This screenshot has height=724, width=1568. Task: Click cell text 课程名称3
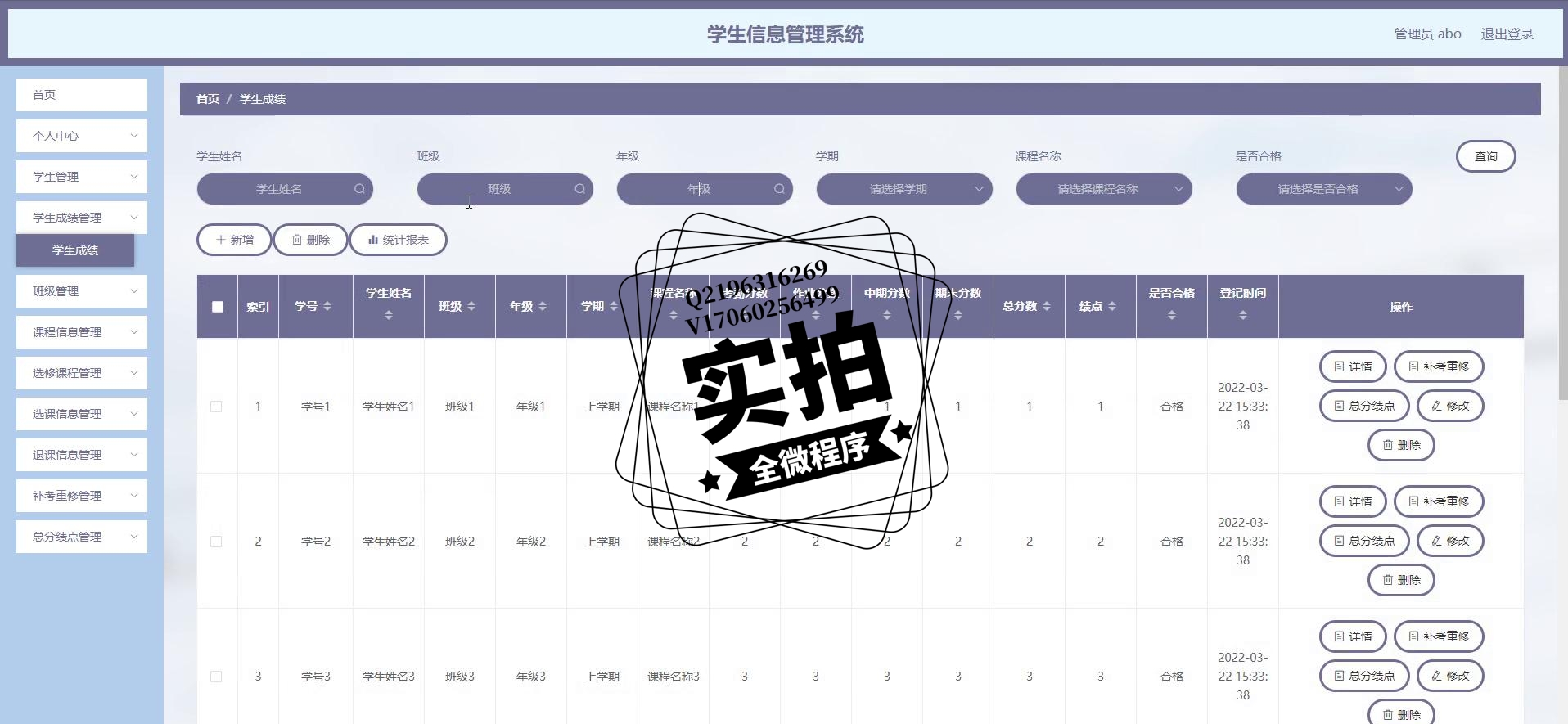tap(674, 677)
